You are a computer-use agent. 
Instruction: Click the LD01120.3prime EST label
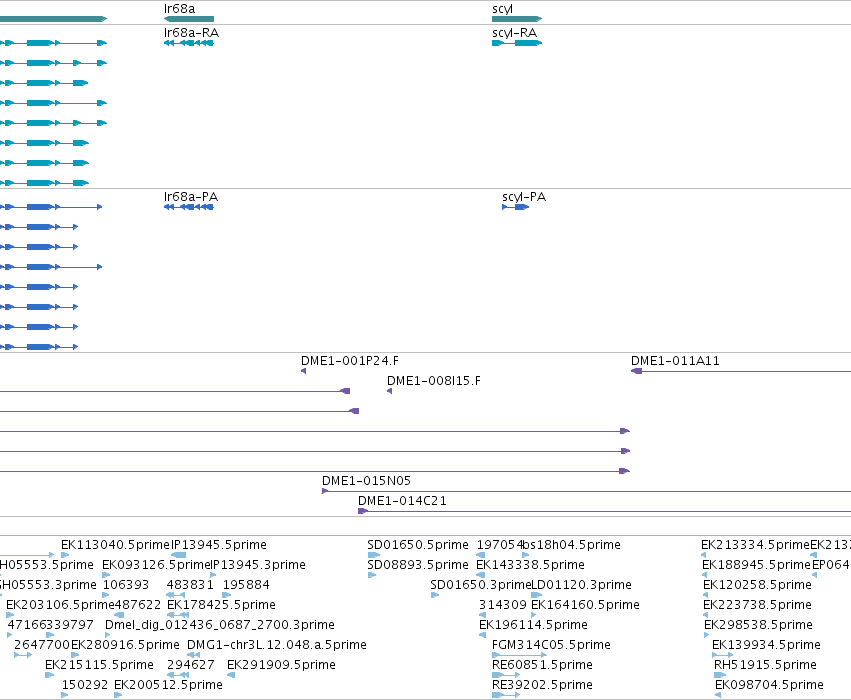point(581,584)
